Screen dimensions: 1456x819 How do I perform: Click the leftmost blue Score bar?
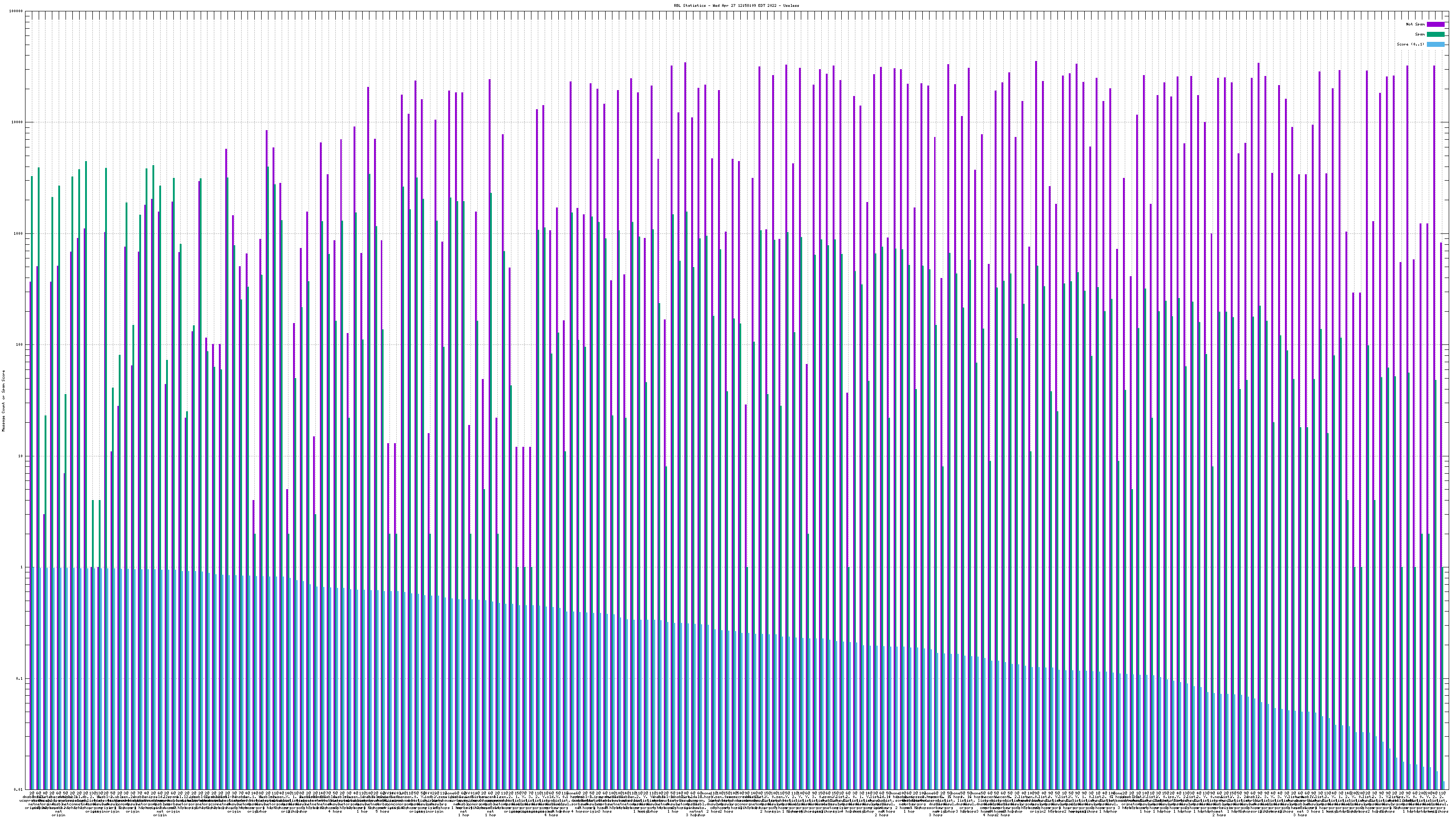coord(33,678)
